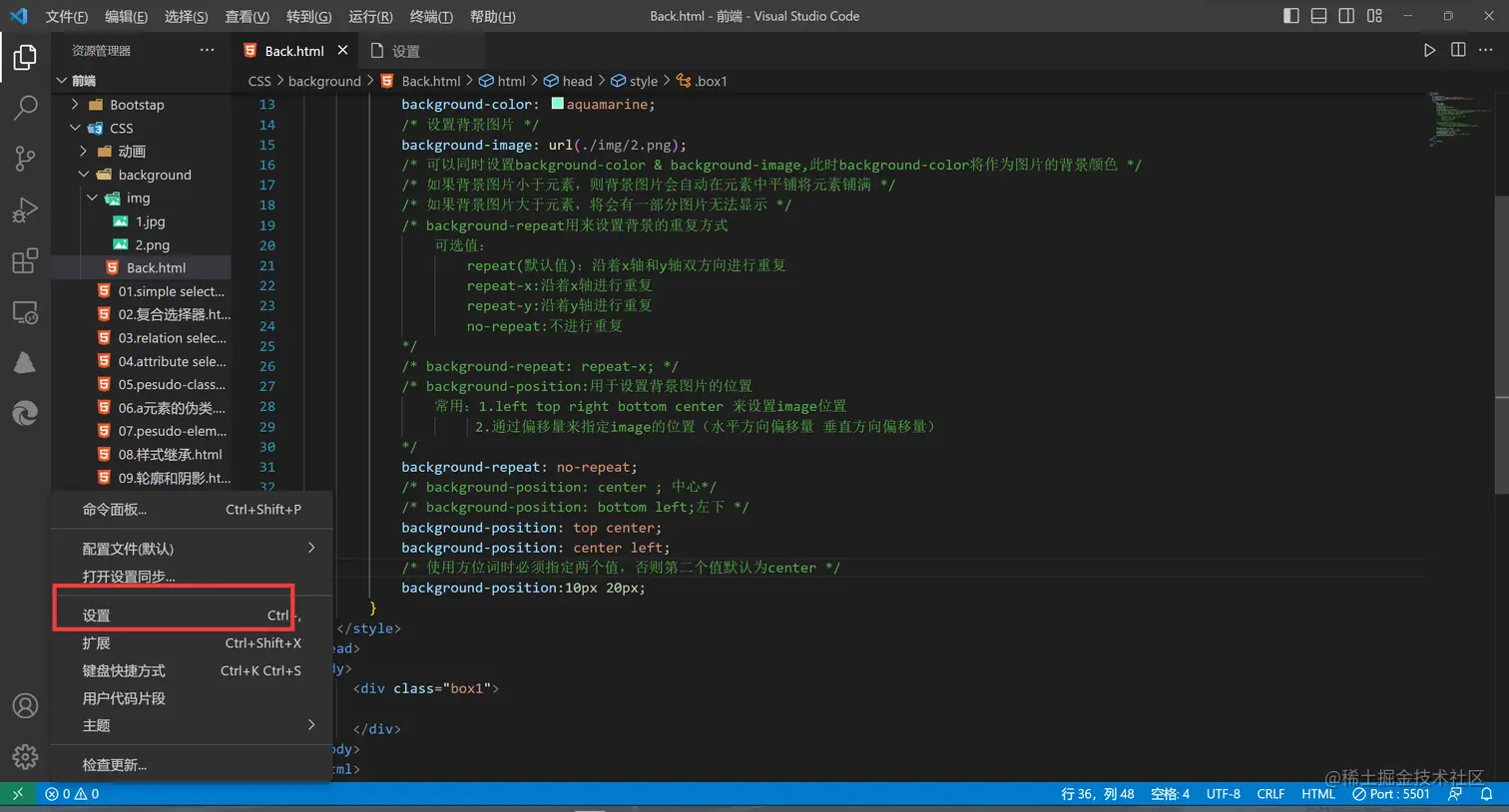Toggle secondary sidebar layout icon
Screen dimensions: 1509x812
click(x=1346, y=16)
